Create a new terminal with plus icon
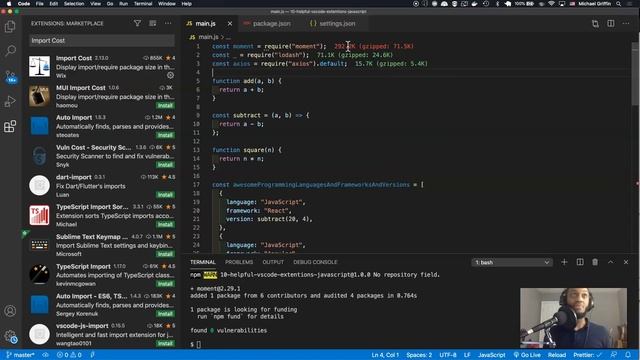The width and height of the screenshot is (640, 360). tap(564, 262)
